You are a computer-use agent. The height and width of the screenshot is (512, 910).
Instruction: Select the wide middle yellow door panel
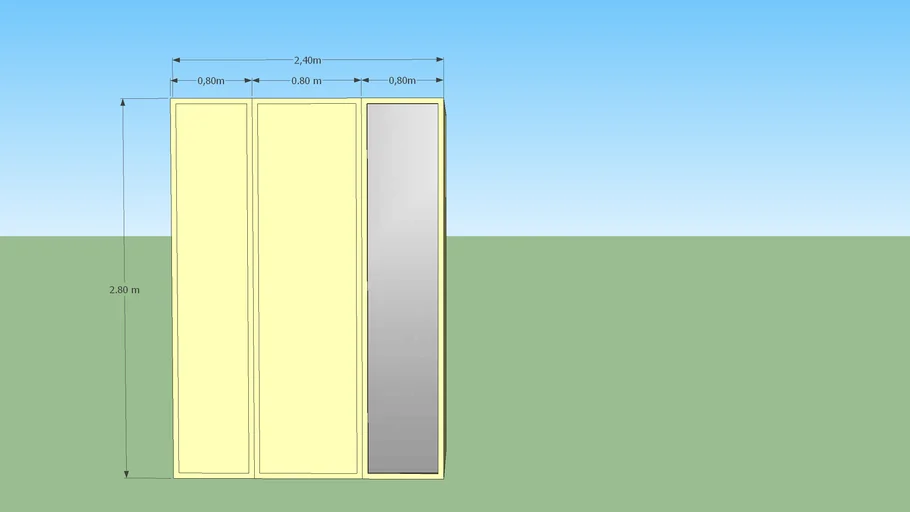point(307,288)
